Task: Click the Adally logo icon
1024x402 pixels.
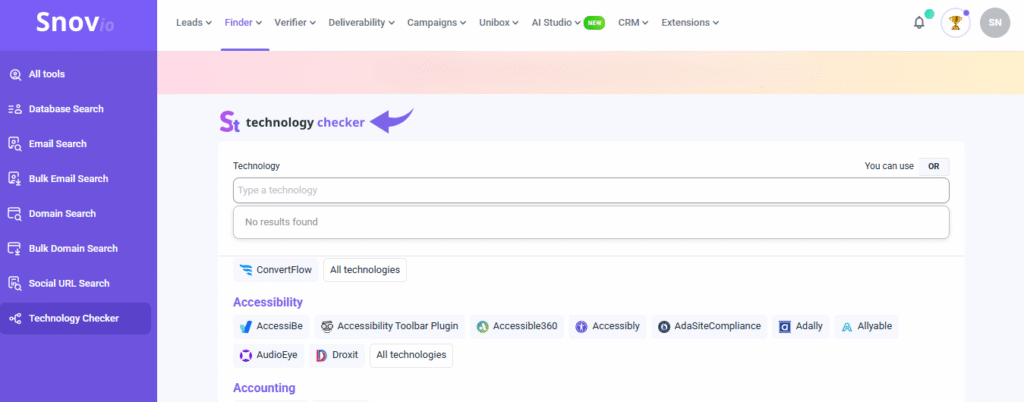Action: click(x=785, y=326)
